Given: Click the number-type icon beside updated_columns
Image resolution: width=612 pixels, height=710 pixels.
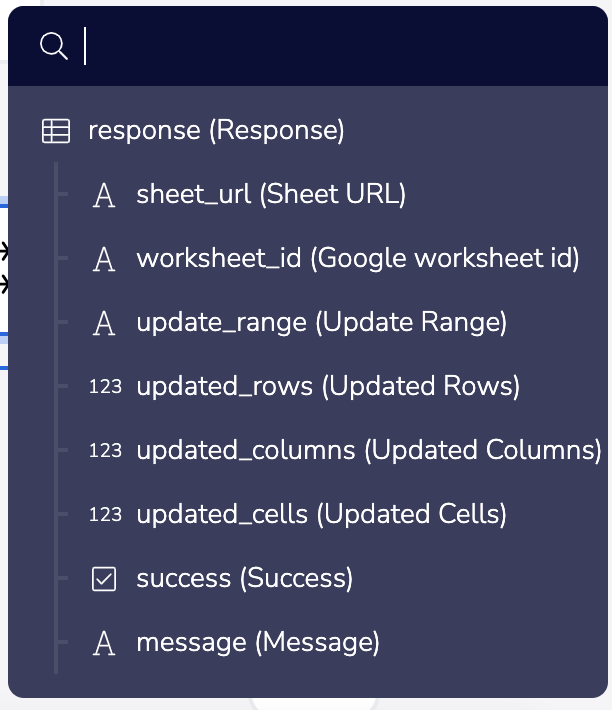Looking at the screenshot, I should (x=105, y=451).
